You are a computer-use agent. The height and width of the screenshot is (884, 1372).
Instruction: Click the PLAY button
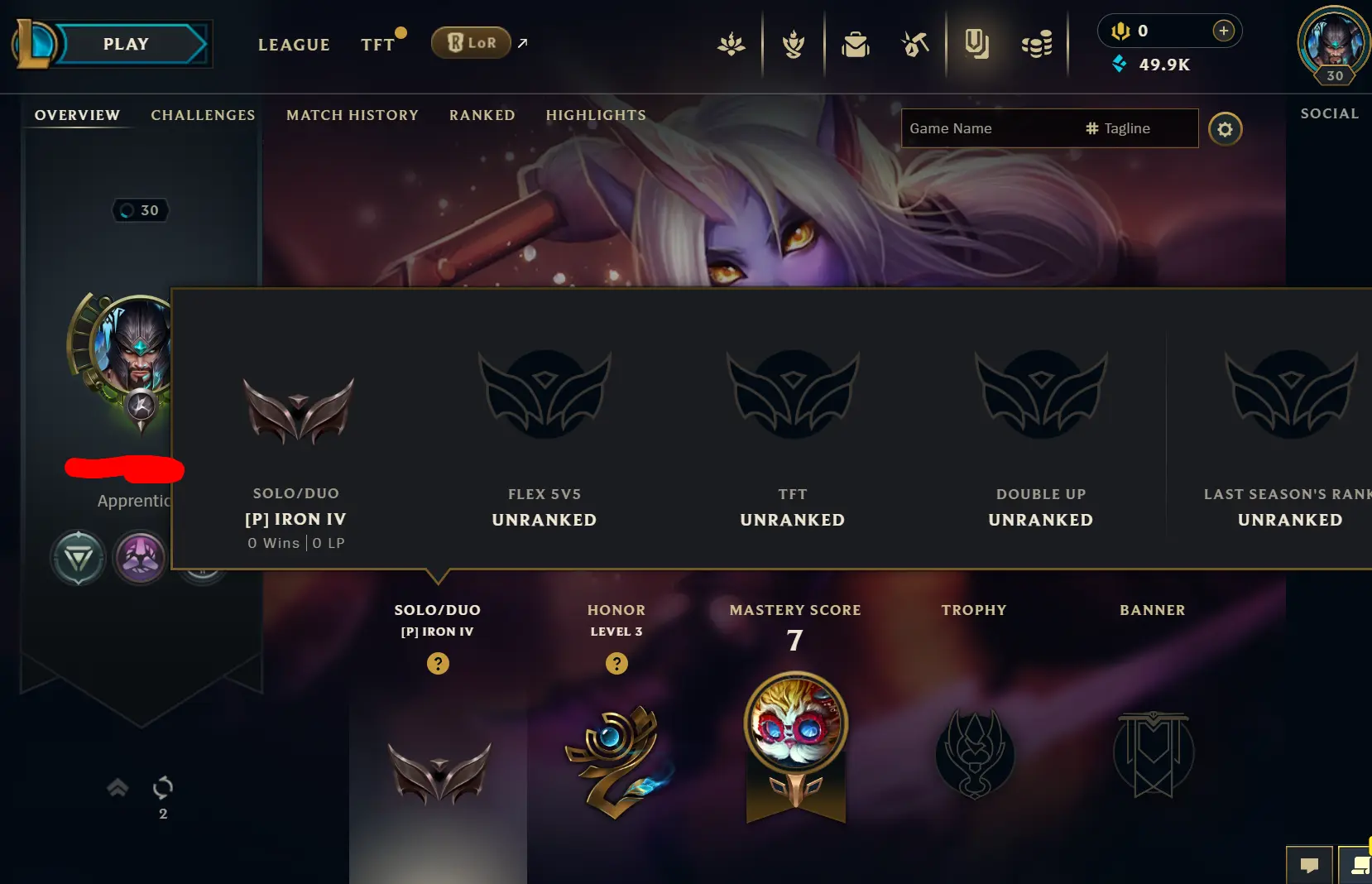click(x=126, y=44)
